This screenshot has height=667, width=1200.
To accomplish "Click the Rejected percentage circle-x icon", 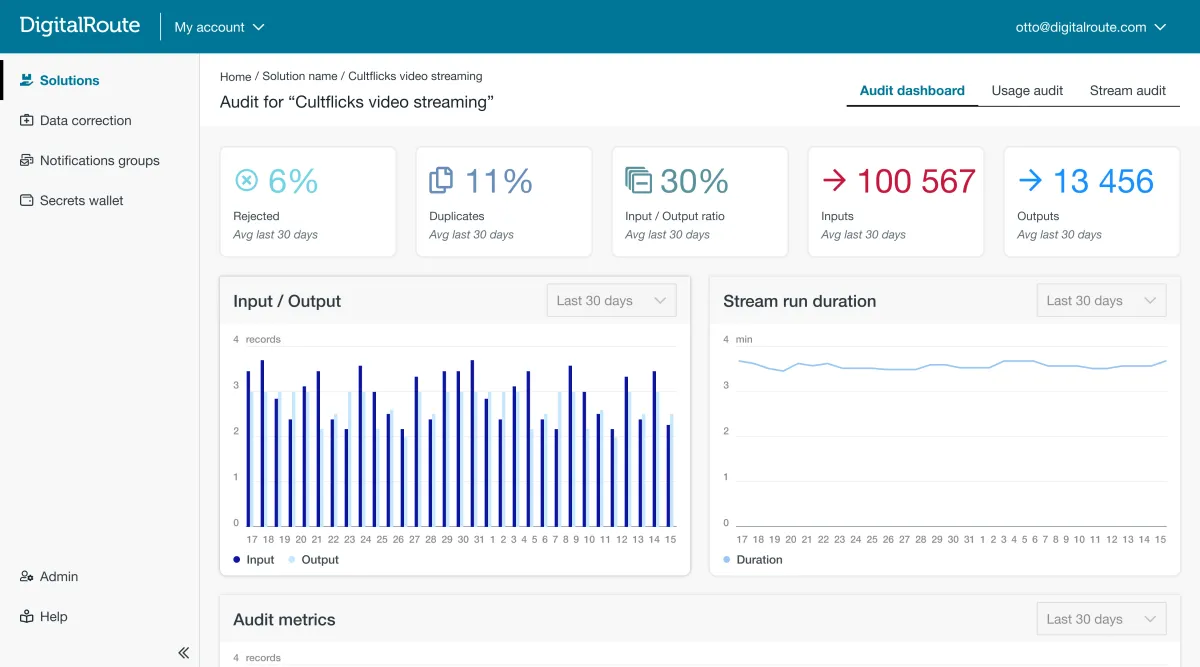I will click(x=246, y=180).
